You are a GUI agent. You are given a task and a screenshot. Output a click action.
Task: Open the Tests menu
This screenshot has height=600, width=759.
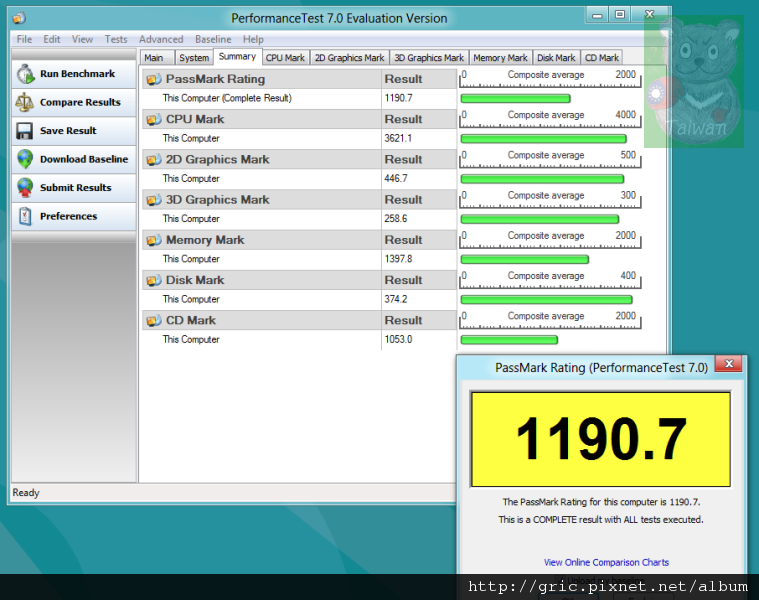click(116, 39)
